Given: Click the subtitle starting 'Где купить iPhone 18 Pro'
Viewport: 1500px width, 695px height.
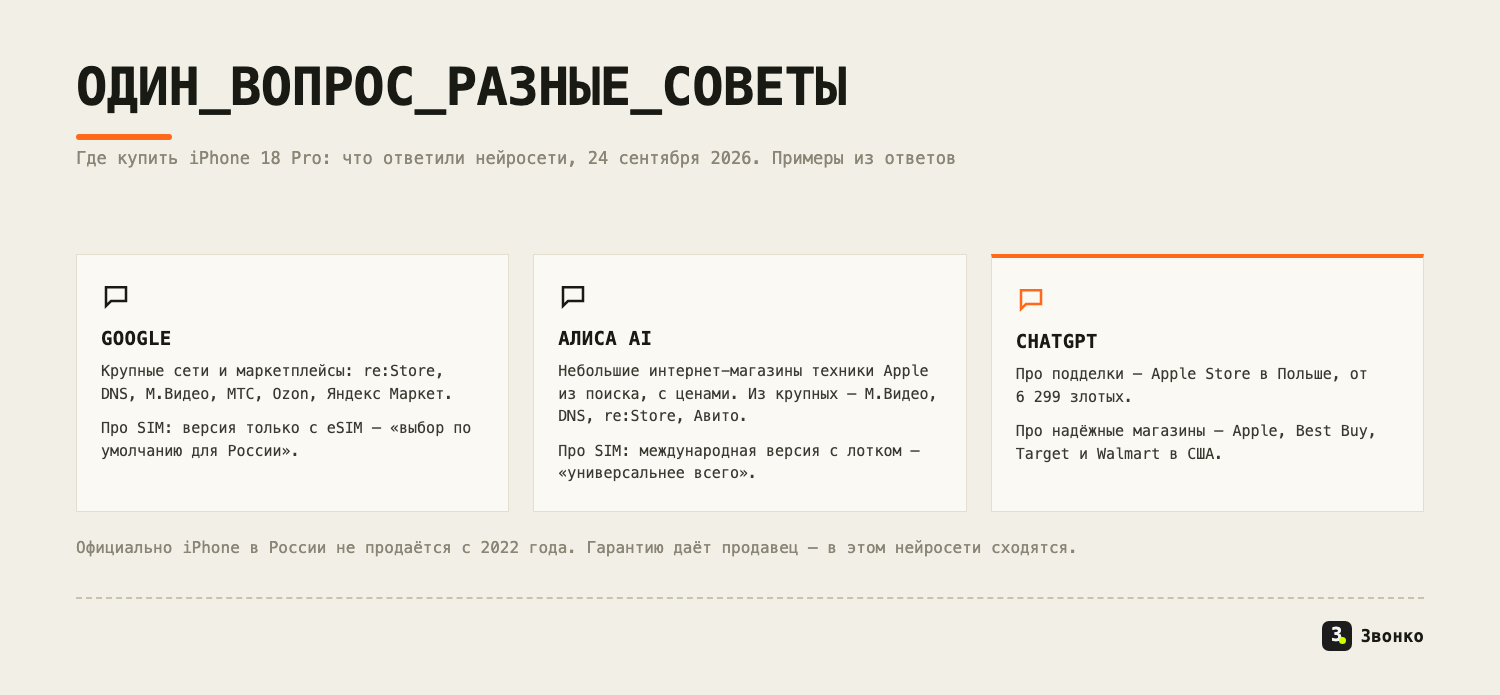Looking at the screenshot, I should click(x=516, y=158).
